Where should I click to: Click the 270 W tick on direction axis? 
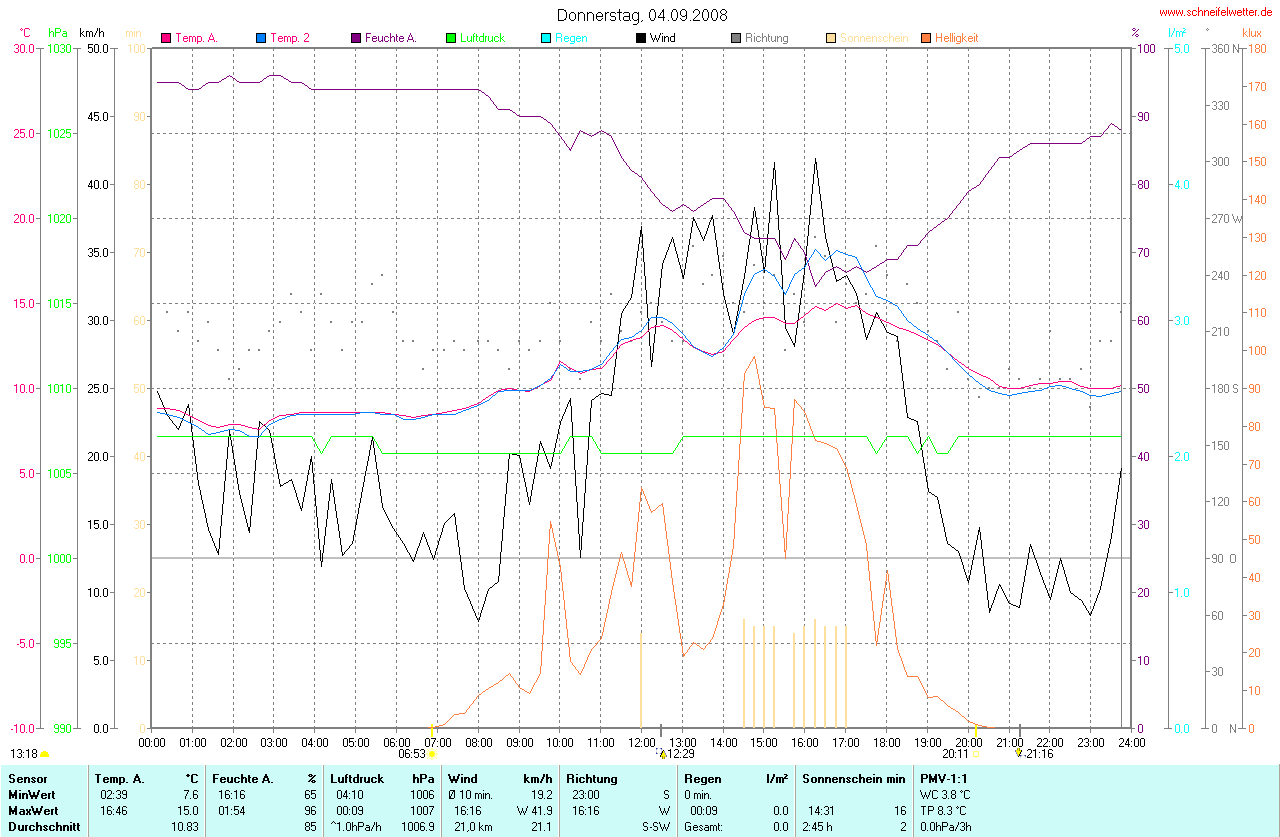click(1225, 218)
